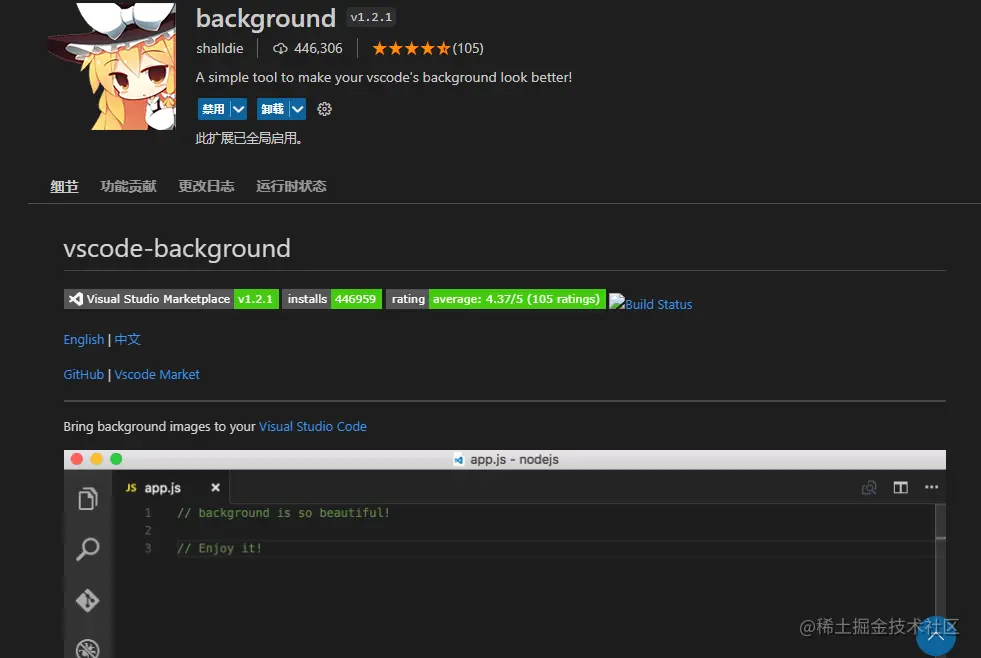The image size is (981, 658).
Task: Click the Source Control git icon in preview sidebar
Action: coord(88,600)
